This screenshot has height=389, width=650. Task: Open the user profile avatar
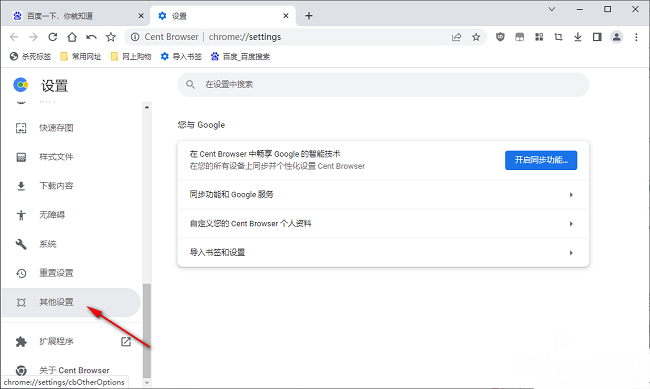pos(616,37)
